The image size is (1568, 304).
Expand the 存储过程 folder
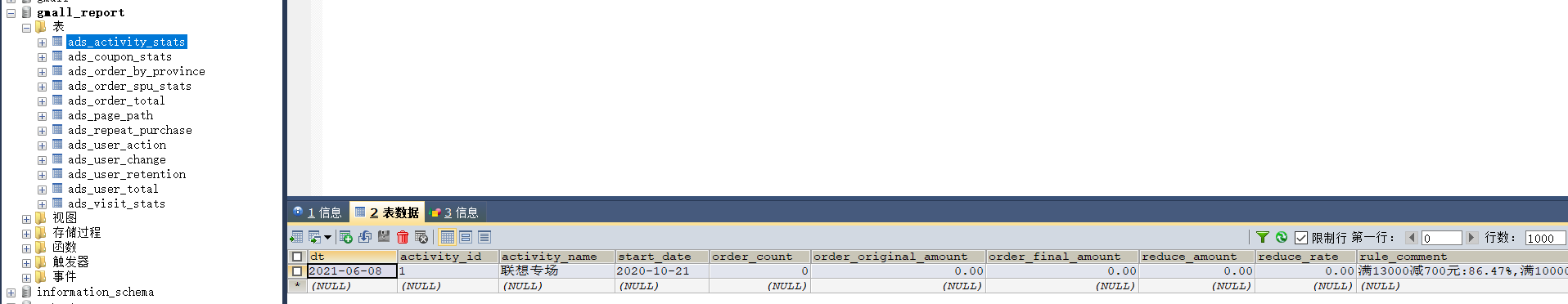[x=26, y=234]
